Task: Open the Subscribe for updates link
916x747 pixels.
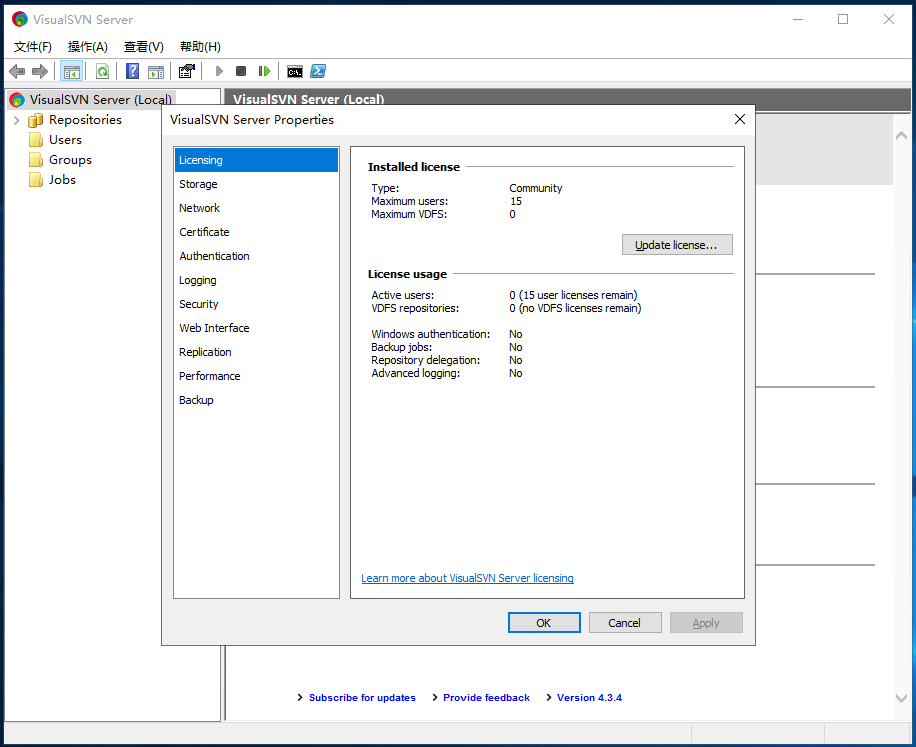Action: tap(362, 697)
